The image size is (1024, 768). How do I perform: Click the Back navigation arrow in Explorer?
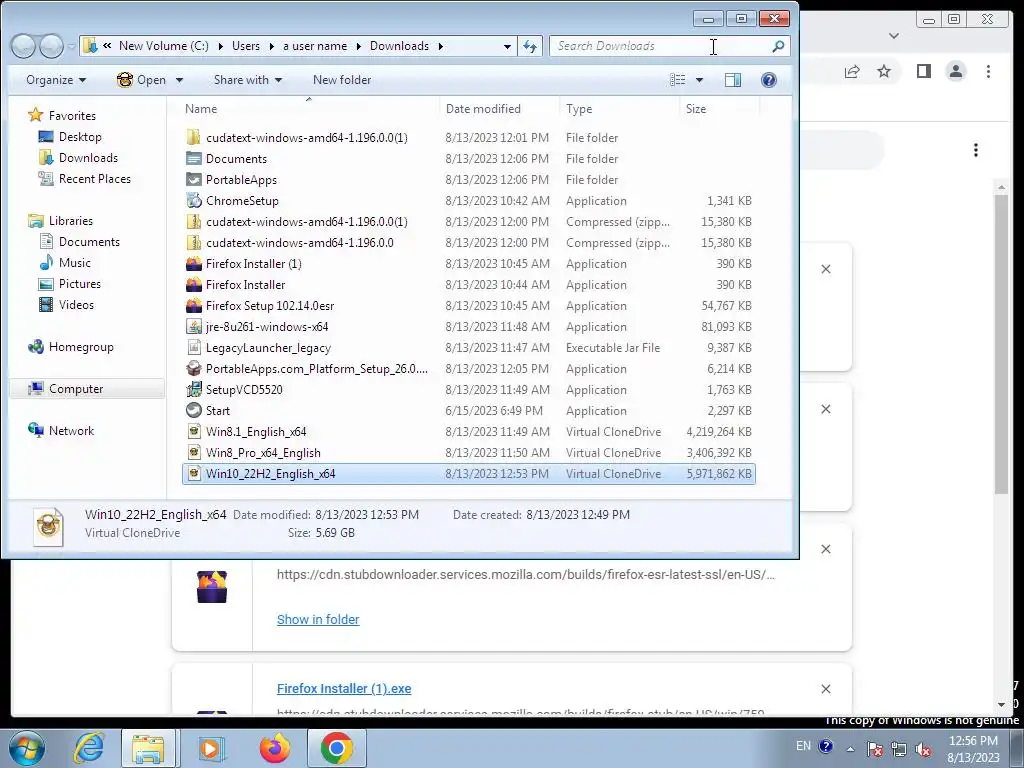24,46
